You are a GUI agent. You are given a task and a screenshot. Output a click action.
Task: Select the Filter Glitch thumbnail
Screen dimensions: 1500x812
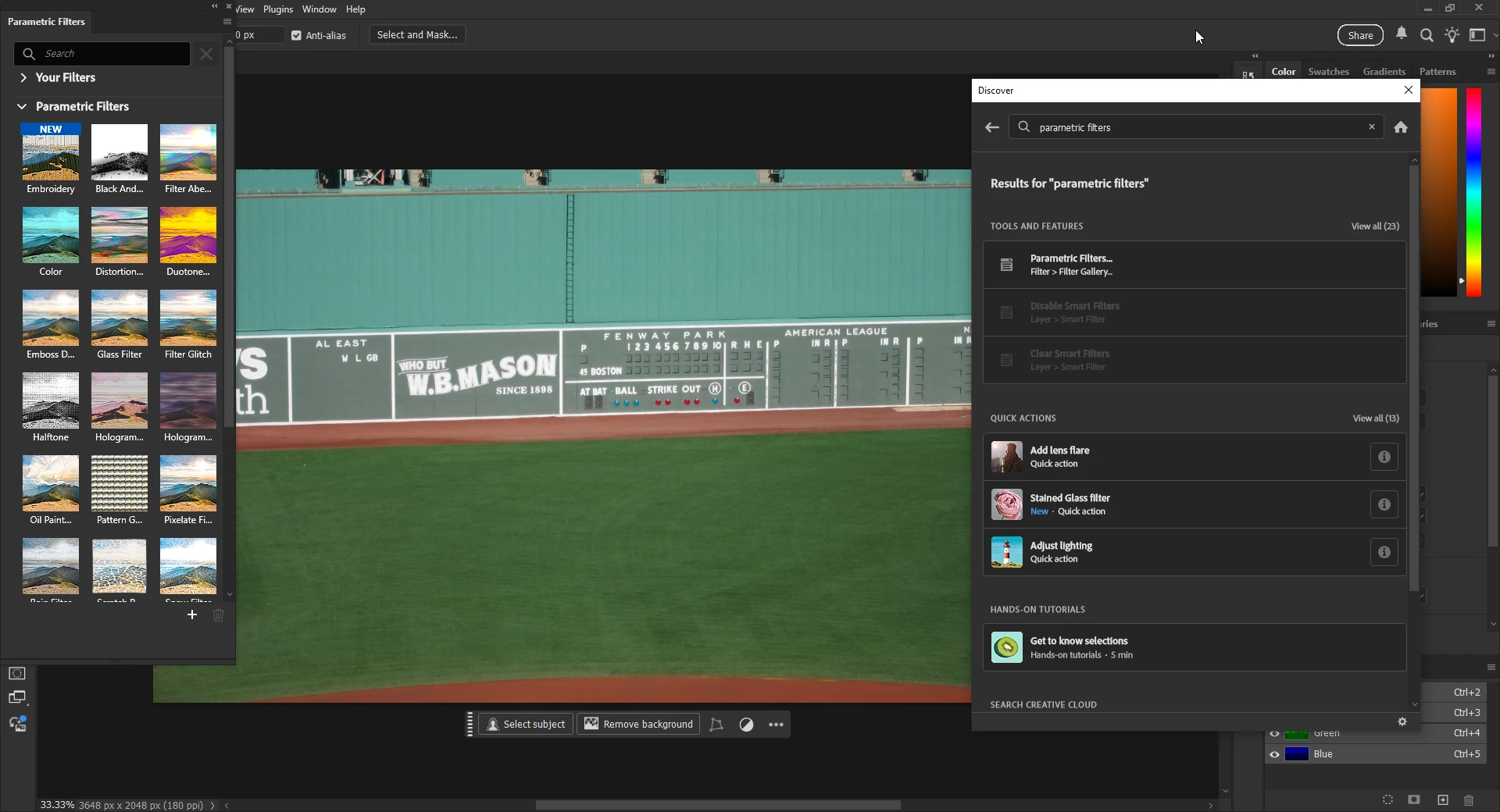click(188, 318)
